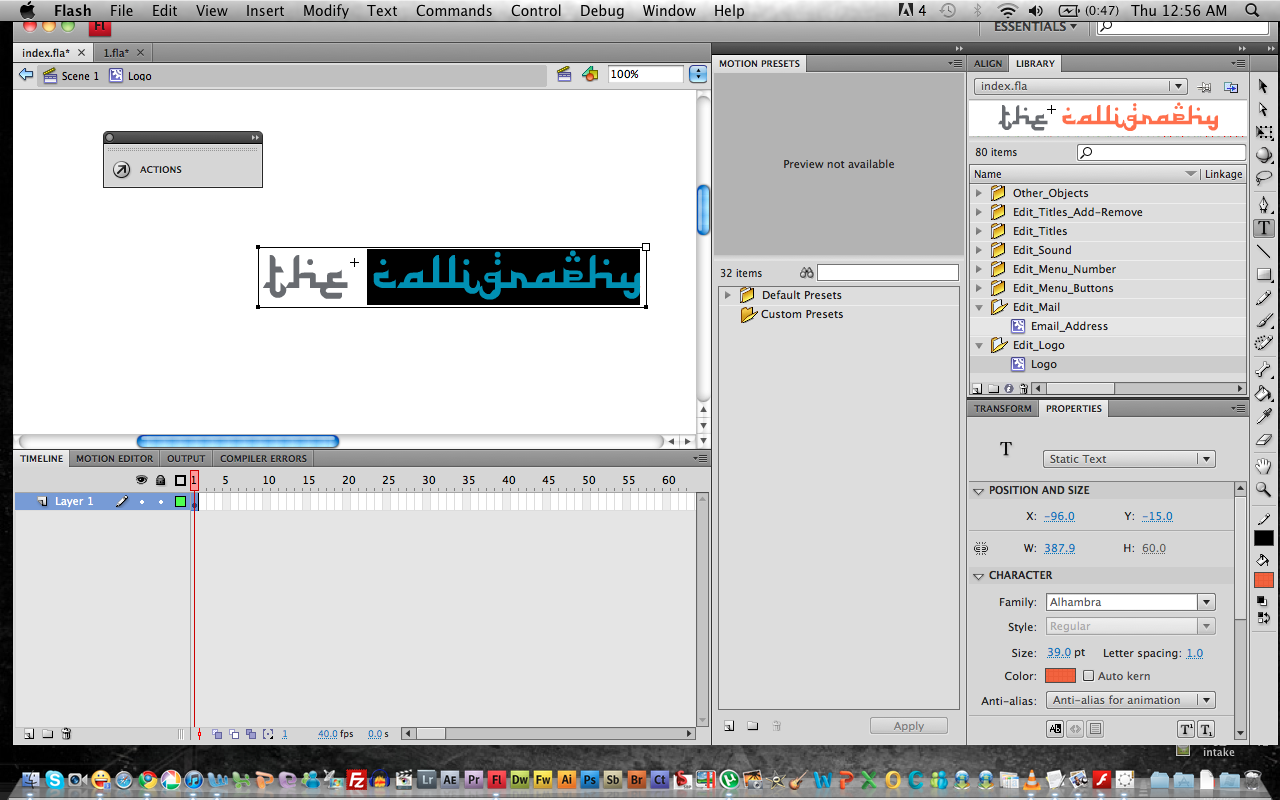The image size is (1280, 800).
Task: Open the text Color swatch
Action: (x=1059, y=675)
